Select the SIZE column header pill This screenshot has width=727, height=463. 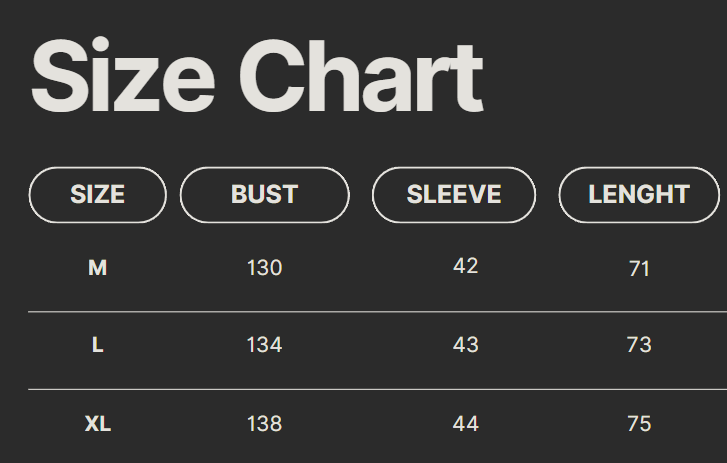click(x=98, y=194)
